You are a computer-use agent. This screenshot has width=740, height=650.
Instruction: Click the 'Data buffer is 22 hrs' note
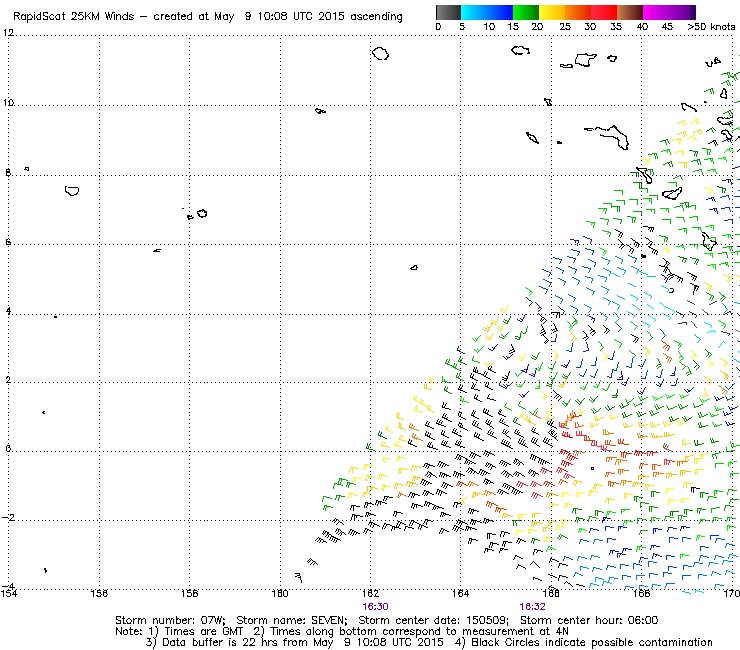coord(221,642)
